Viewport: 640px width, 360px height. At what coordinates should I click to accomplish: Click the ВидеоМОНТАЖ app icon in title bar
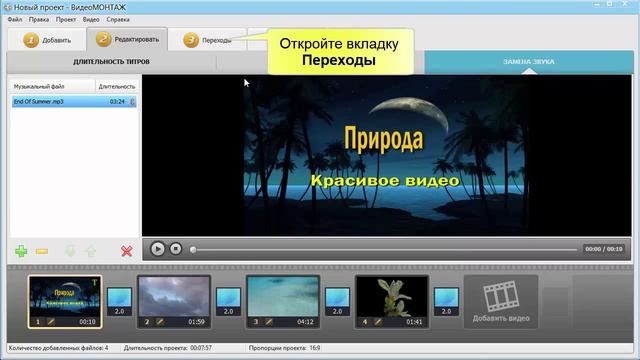coord(7,7)
